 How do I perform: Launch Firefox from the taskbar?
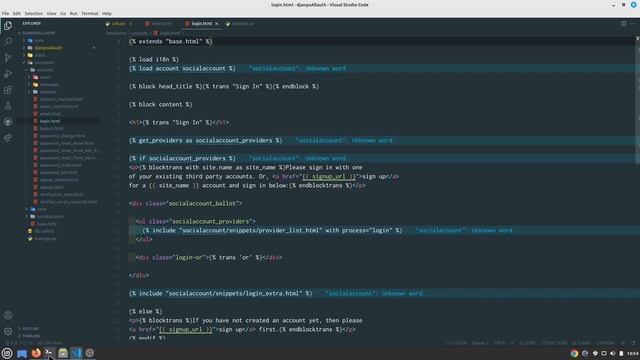coord(36,353)
